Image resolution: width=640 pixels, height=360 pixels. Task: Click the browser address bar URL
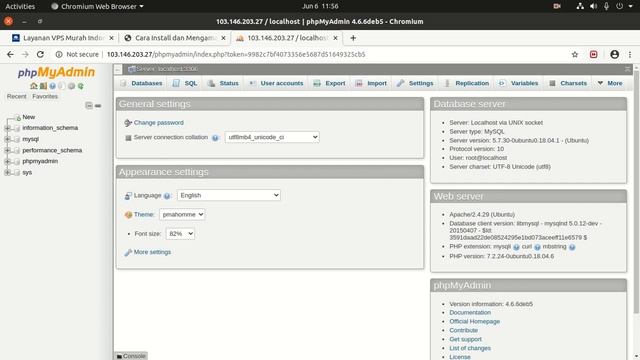236,54
